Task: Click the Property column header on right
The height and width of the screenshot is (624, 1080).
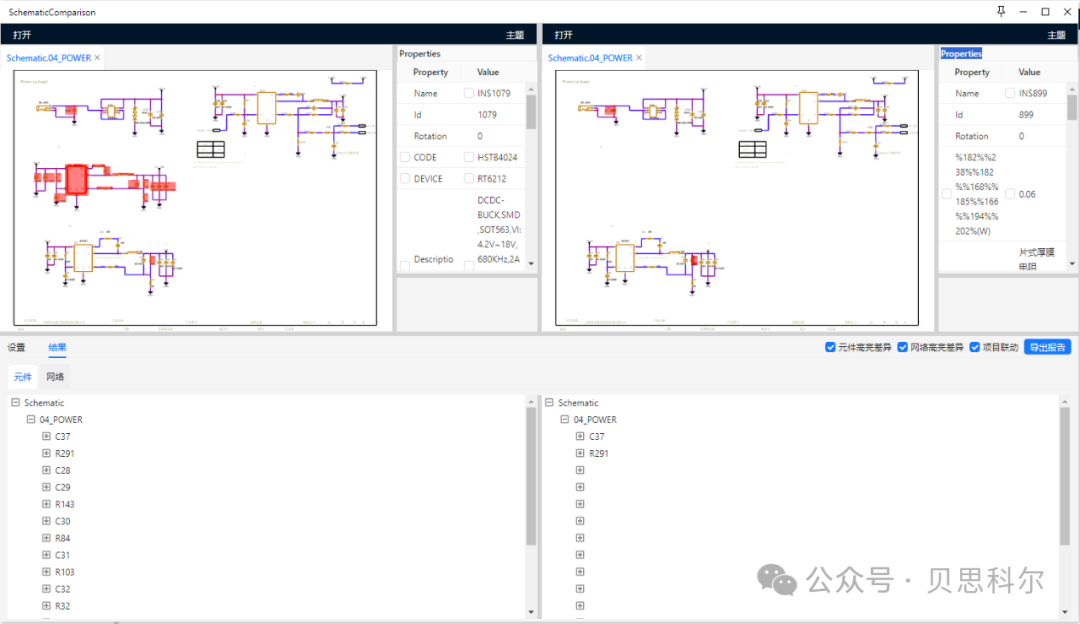Action: point(972,72)
